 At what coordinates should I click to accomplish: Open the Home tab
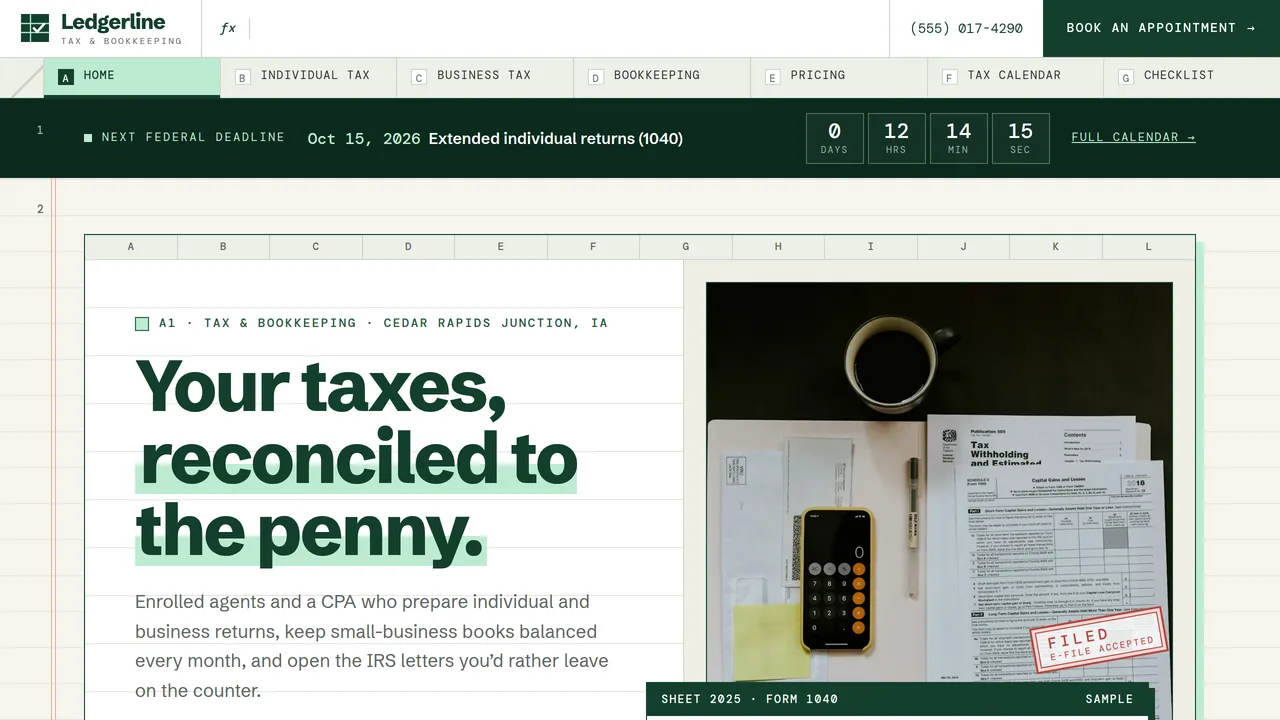point(132,77)
